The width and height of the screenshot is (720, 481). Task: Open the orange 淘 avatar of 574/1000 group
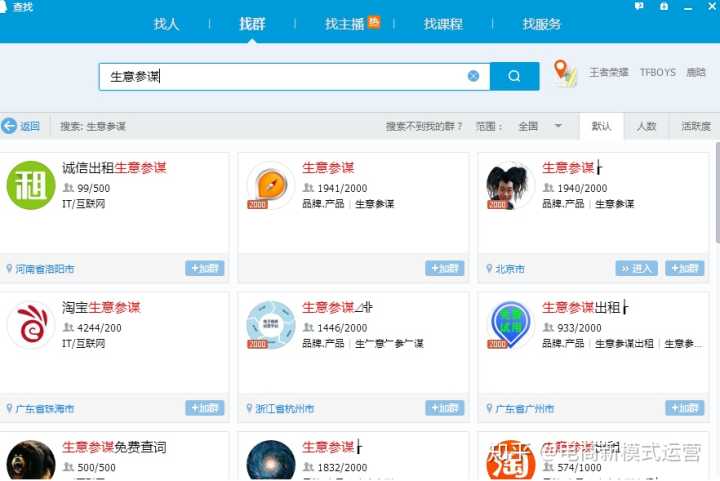pyautogui.click(x=511, y=460)
